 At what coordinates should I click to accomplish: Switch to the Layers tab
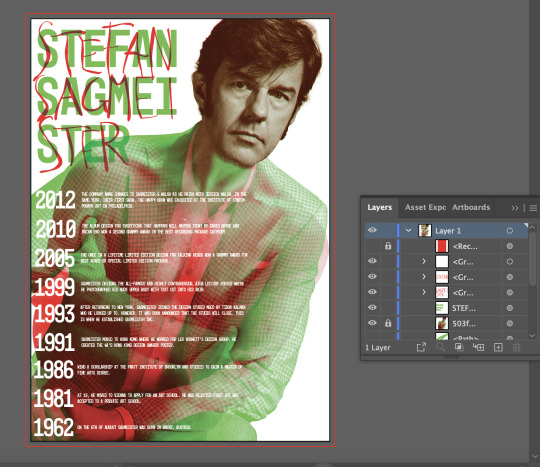click(x=380, y=207)
